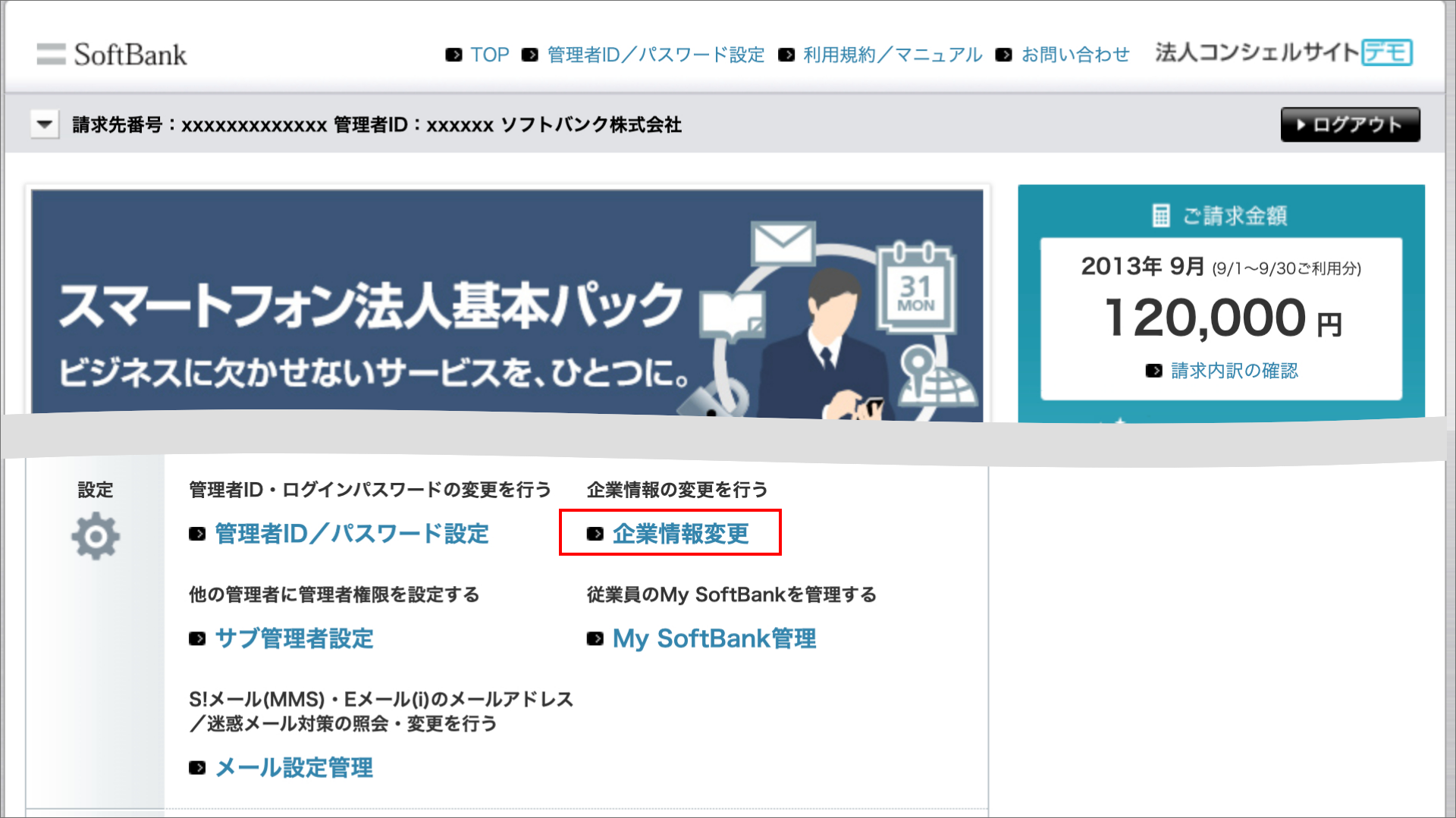Click the arrow icon before メール設定管理
This screenshot has height=818, width=1456.
[197, 768]
